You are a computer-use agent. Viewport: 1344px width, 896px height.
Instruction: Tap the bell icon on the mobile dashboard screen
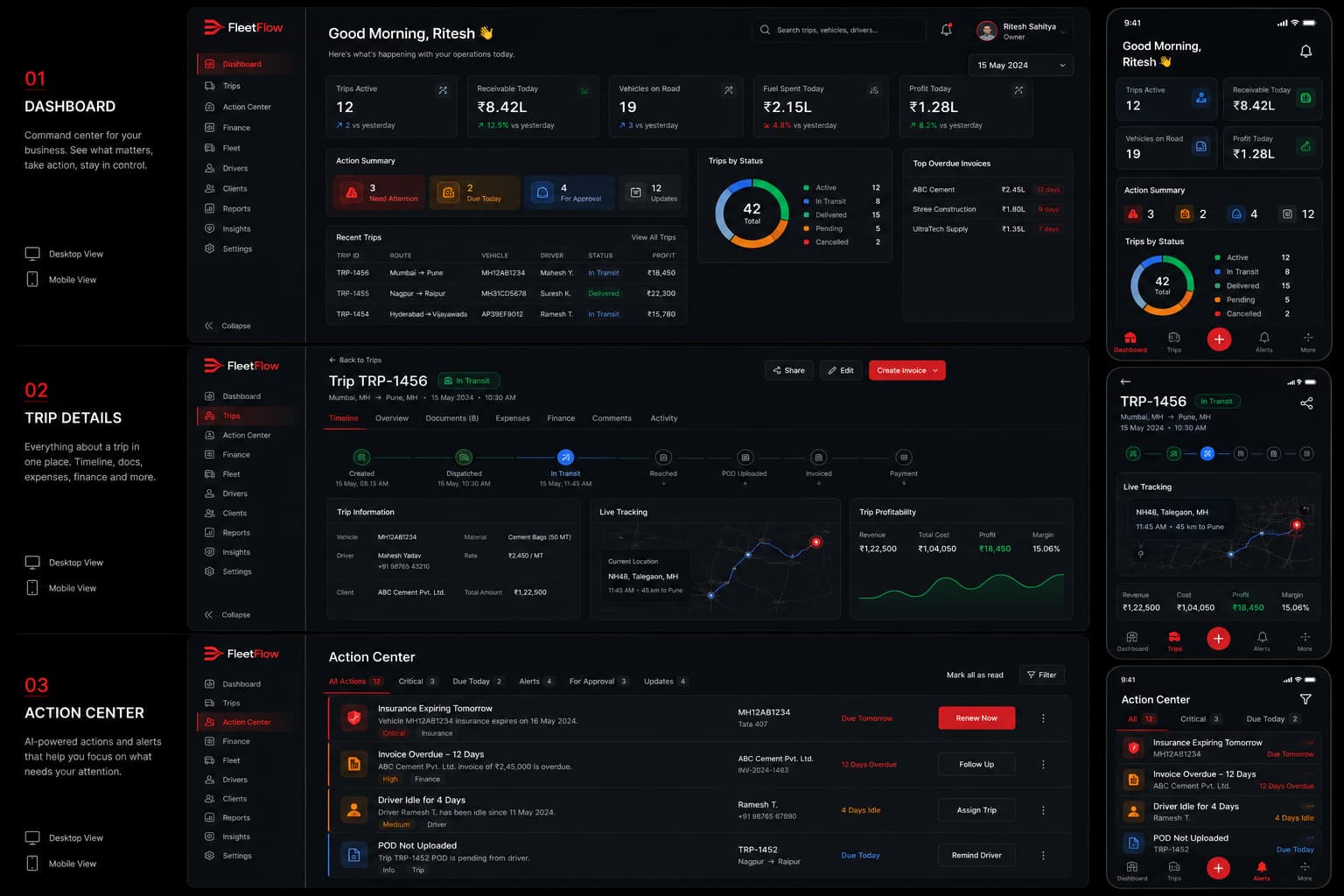coord(1305,52)
